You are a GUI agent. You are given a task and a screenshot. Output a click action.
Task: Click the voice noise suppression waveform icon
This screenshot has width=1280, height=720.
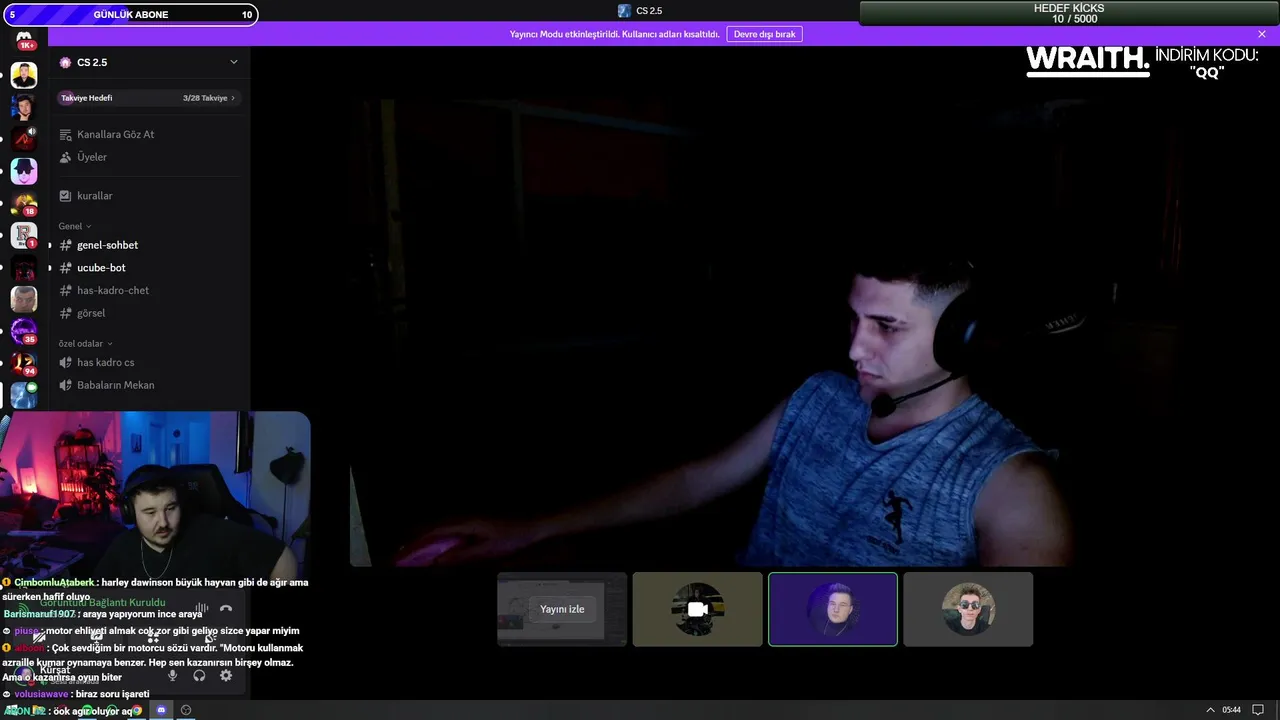point(201,608)
